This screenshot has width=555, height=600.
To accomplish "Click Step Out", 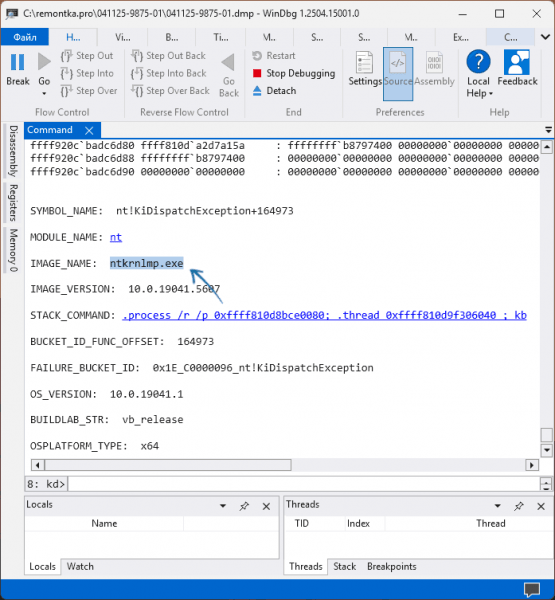I will tap(87, 56).
